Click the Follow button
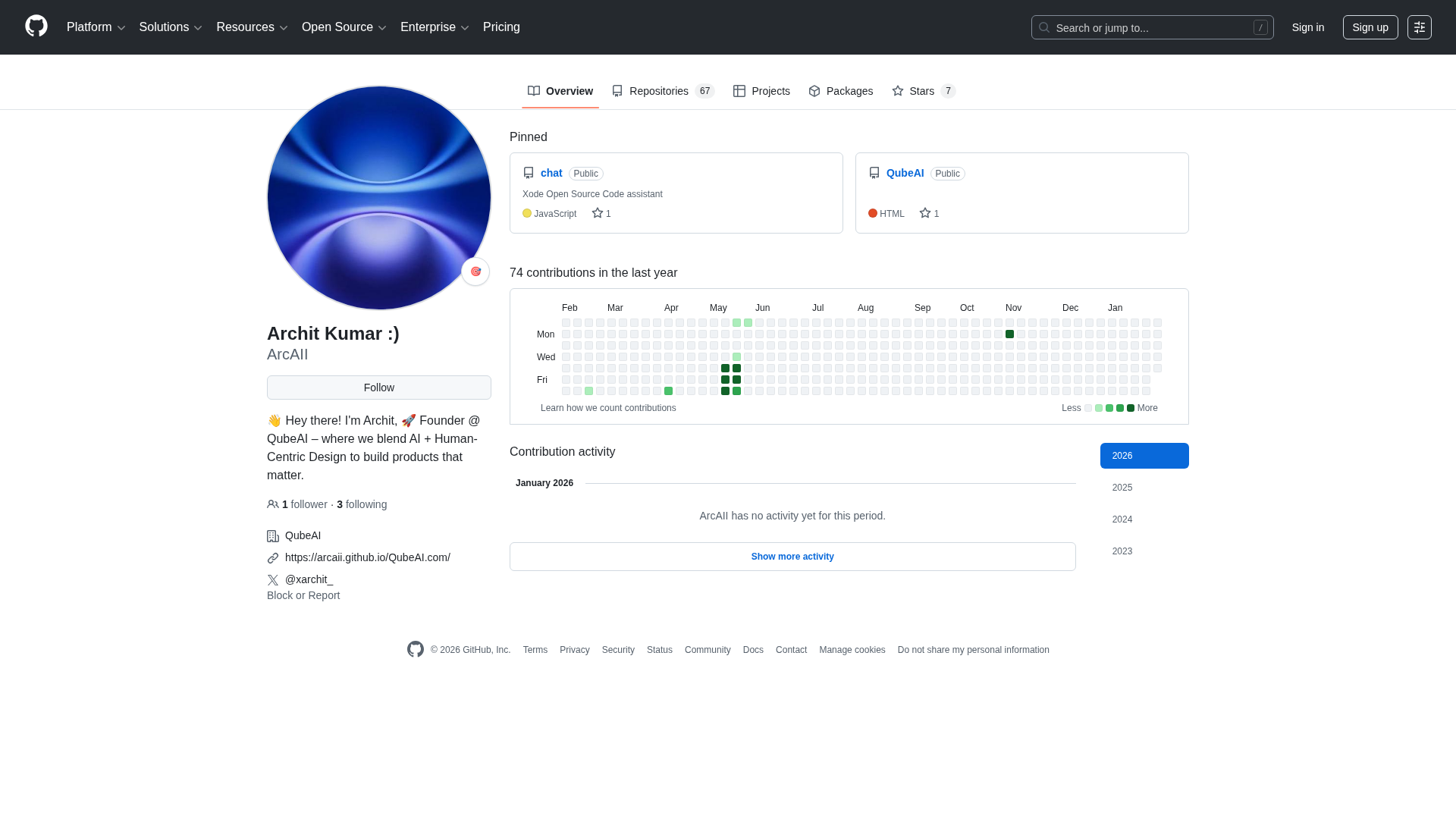Screen dimensions: 1456x819 click(x=379, y=388)
